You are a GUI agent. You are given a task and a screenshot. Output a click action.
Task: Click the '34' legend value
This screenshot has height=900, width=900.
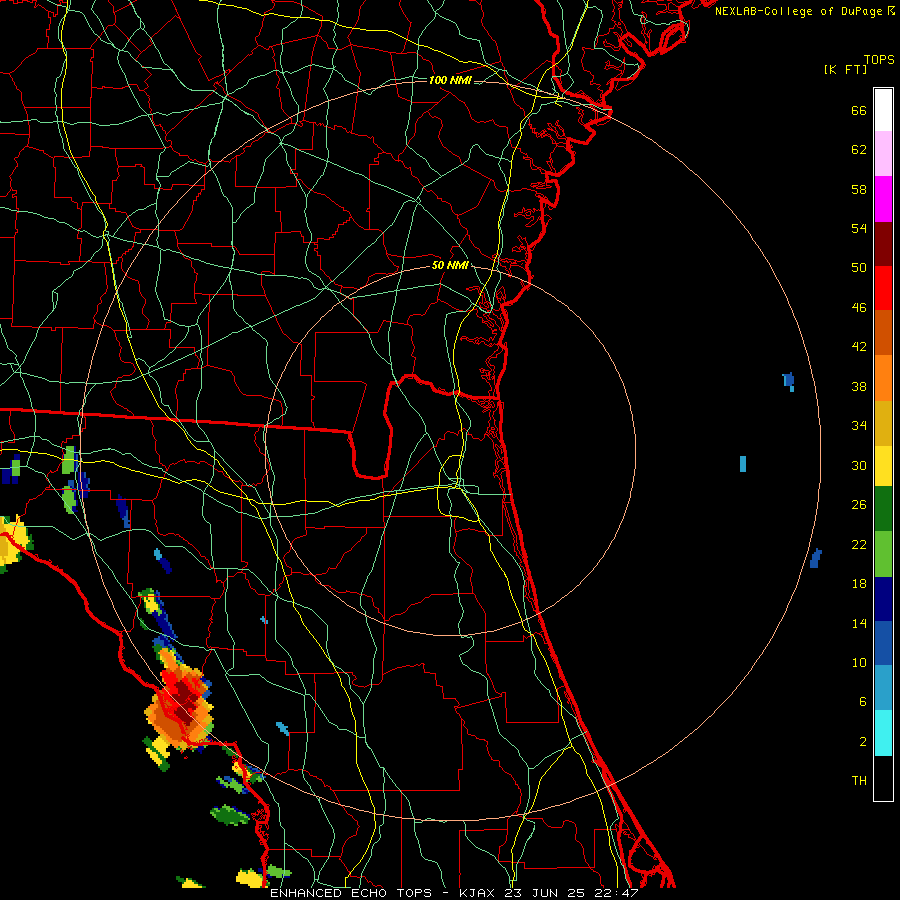859,426
